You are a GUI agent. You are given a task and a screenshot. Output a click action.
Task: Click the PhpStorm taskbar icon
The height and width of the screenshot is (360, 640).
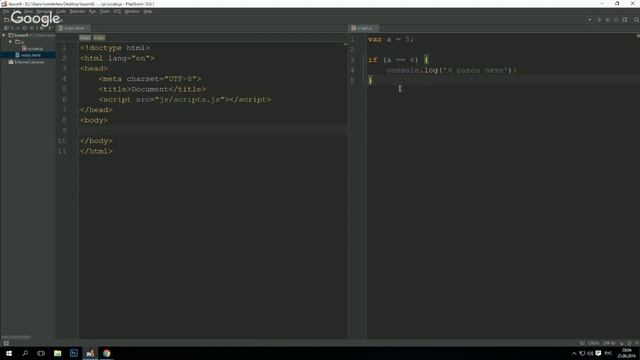[x=90, y=353]
